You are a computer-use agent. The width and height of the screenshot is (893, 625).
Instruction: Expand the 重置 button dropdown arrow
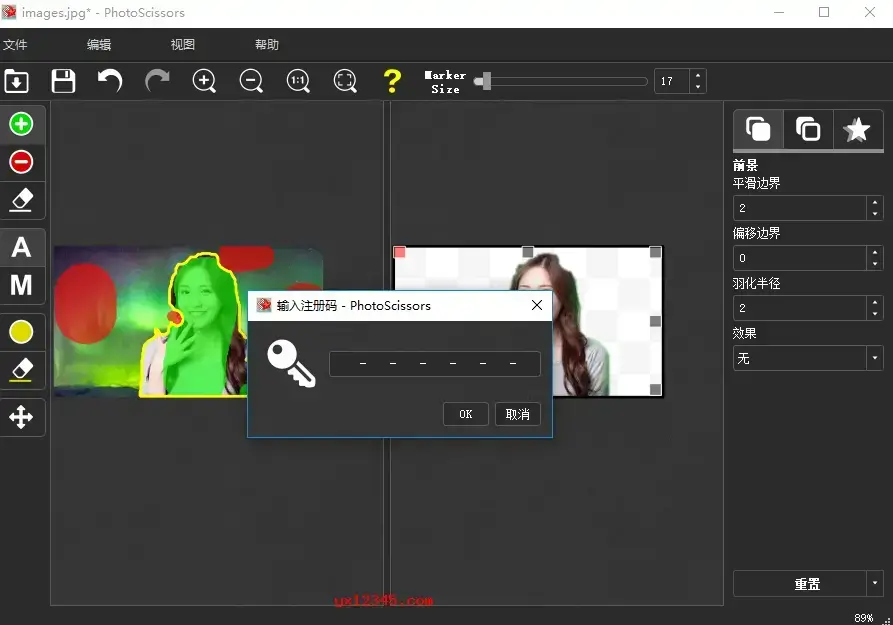[875, 584]
